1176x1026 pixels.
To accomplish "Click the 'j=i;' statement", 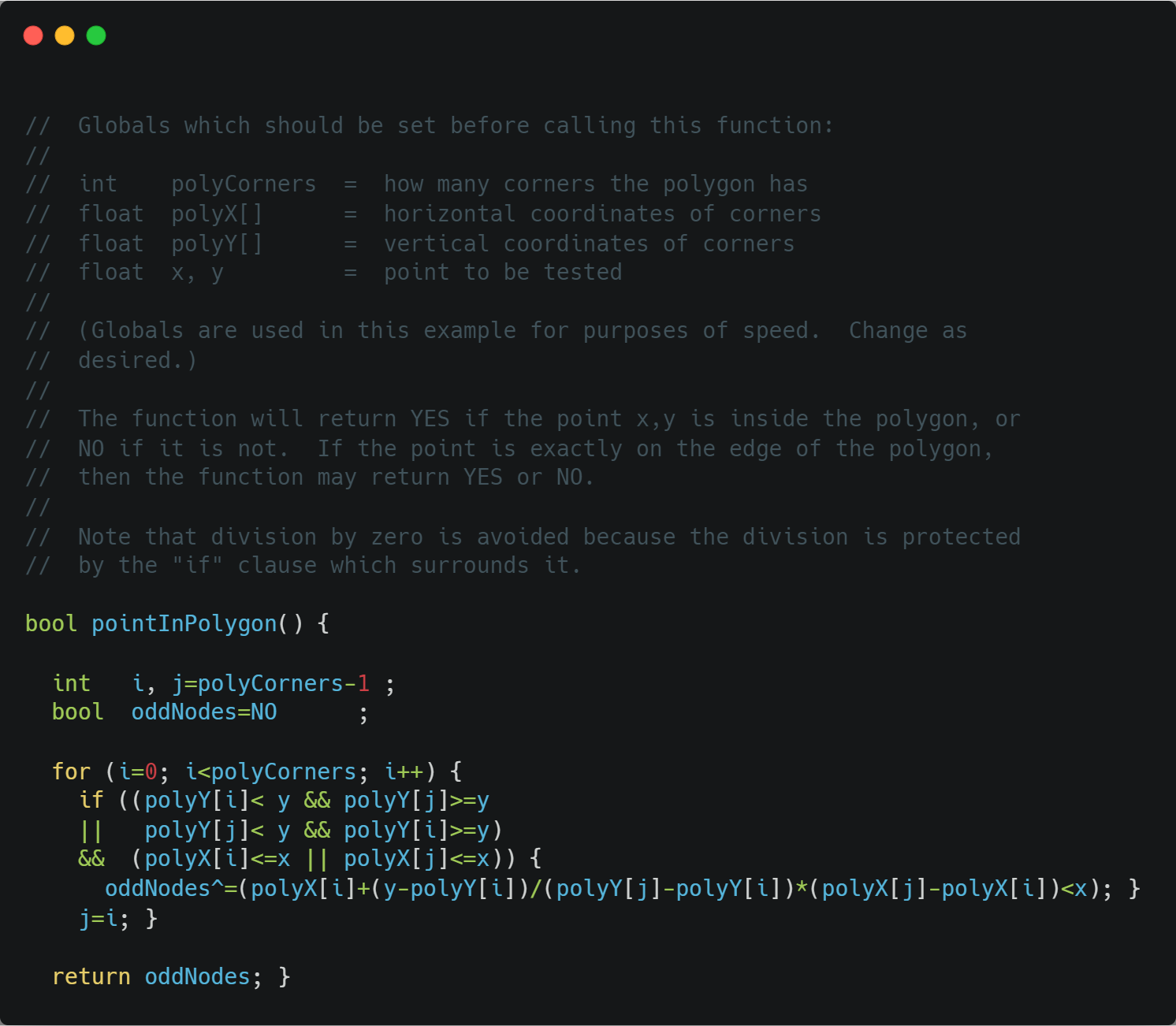I will coord(104,919).
